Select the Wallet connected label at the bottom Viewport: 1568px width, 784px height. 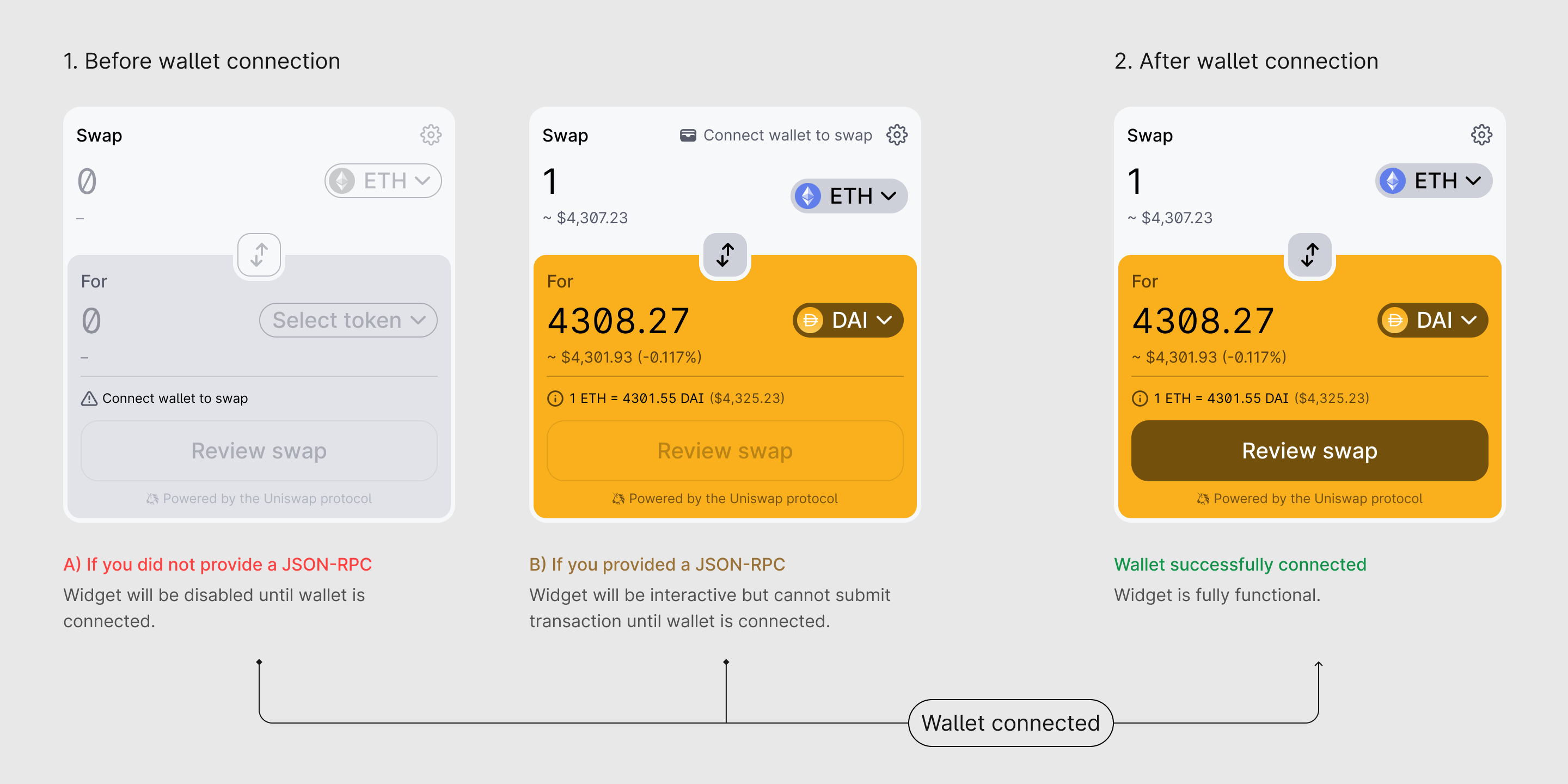[1010, 722]
